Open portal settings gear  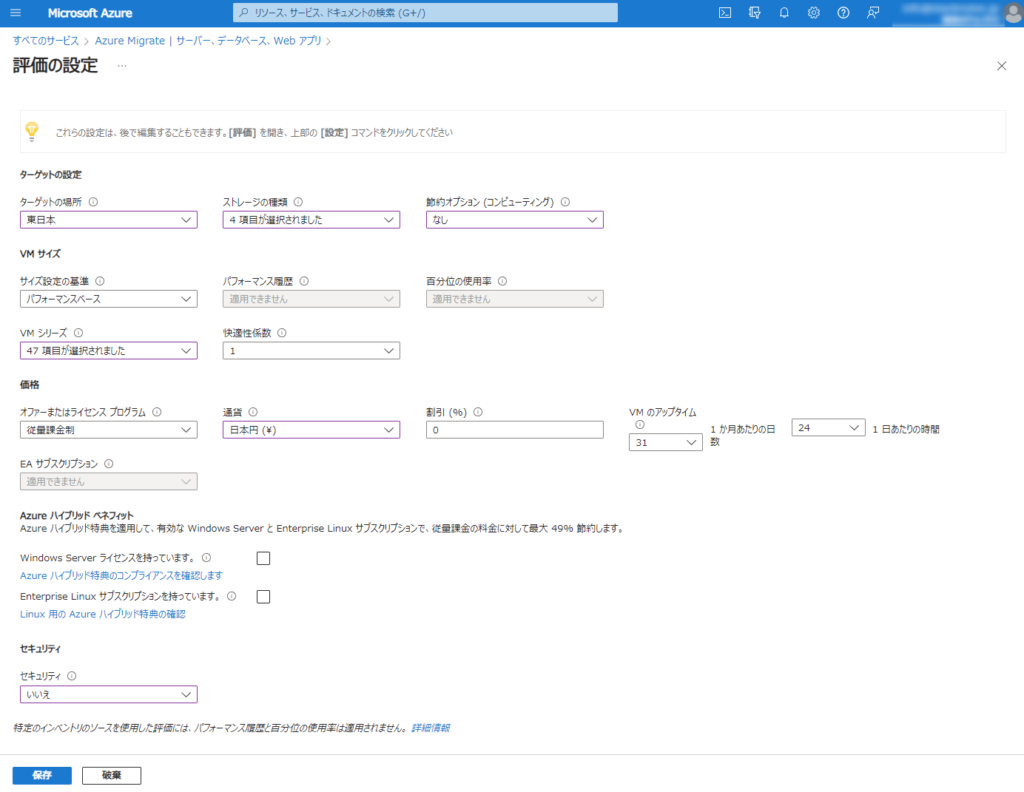[x=814, y=12]
